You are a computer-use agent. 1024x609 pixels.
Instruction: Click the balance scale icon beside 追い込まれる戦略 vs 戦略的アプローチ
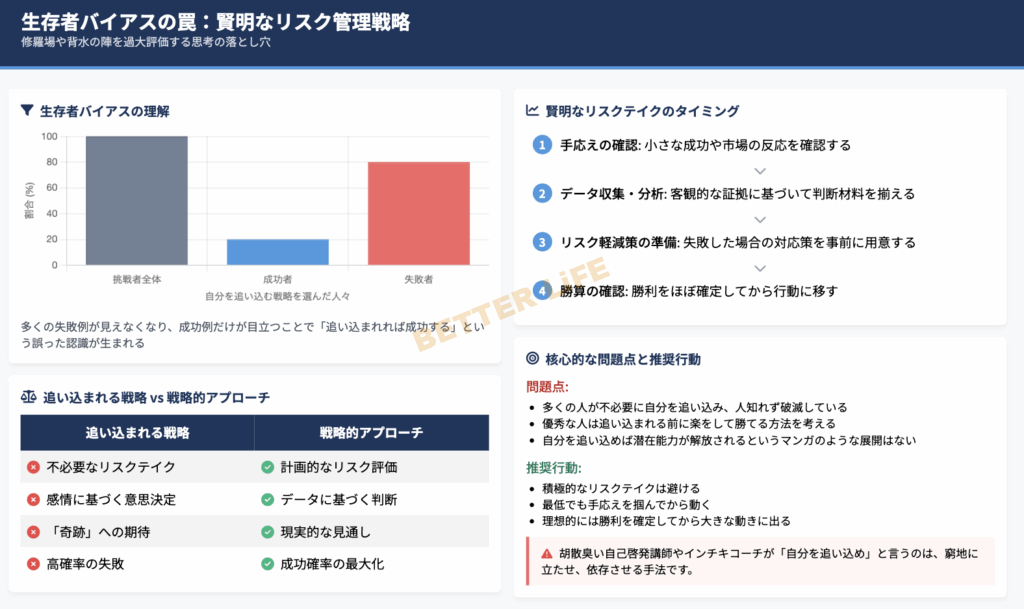tap(29, 397)
